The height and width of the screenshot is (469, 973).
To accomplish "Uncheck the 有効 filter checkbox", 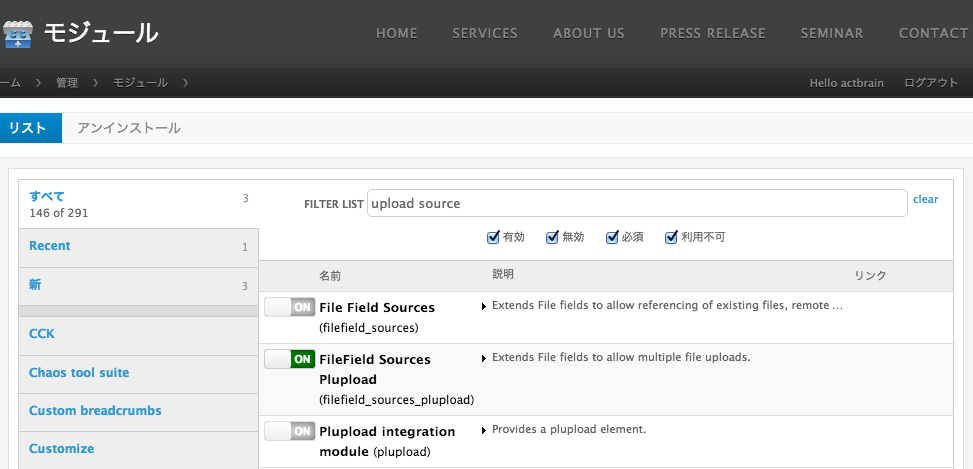I will pyautogui.click(x=493, y=238).
